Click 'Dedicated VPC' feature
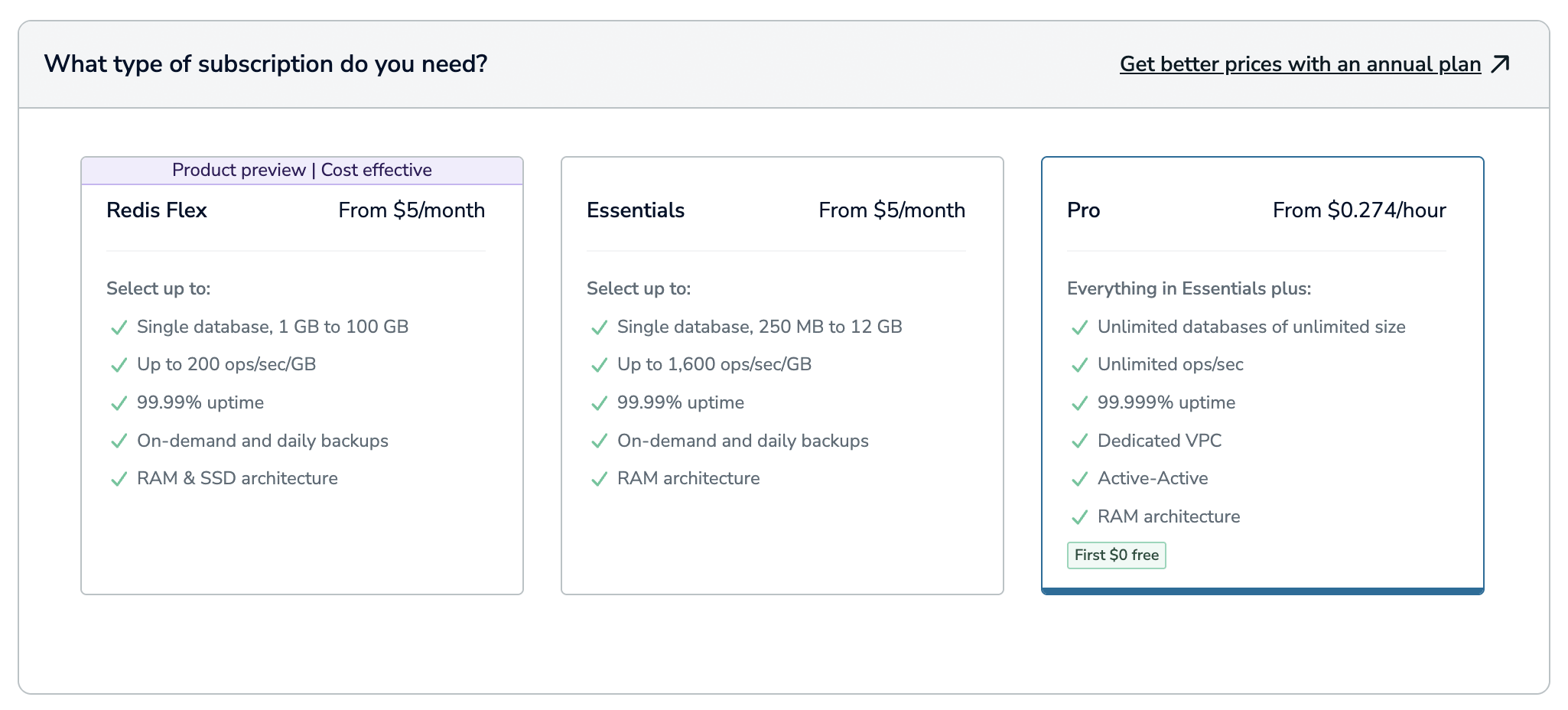This screenshot has height=710, width=1568. [x=1160, y=441]
